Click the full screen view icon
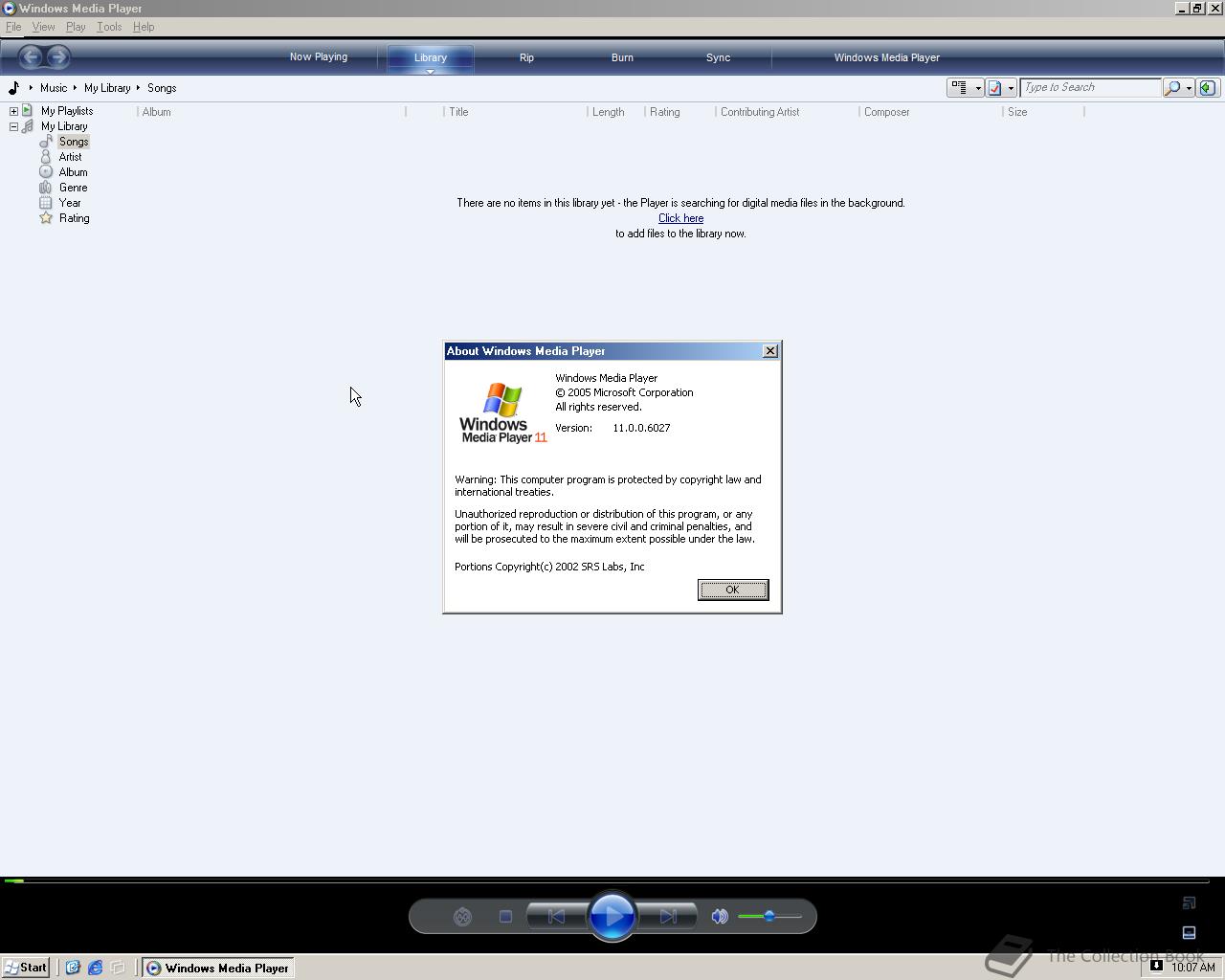The image size is (1225, 980). pos(1190,902)
